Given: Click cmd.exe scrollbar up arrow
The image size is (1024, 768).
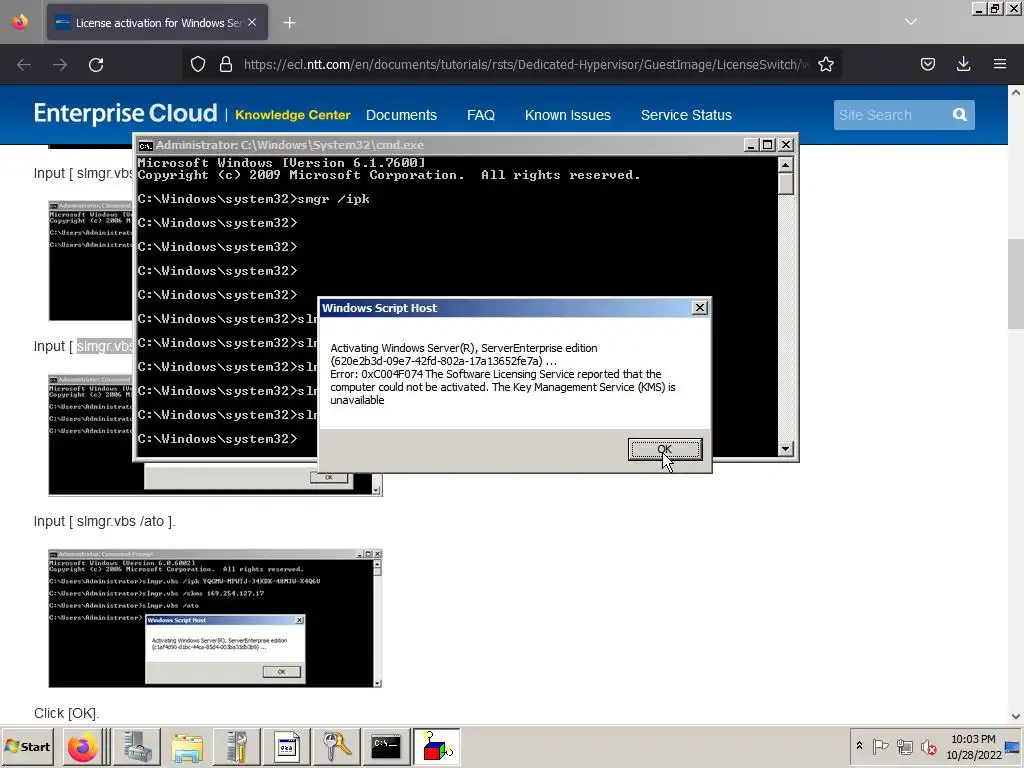Looking at the screenshot, I should (x=786, y=164).
